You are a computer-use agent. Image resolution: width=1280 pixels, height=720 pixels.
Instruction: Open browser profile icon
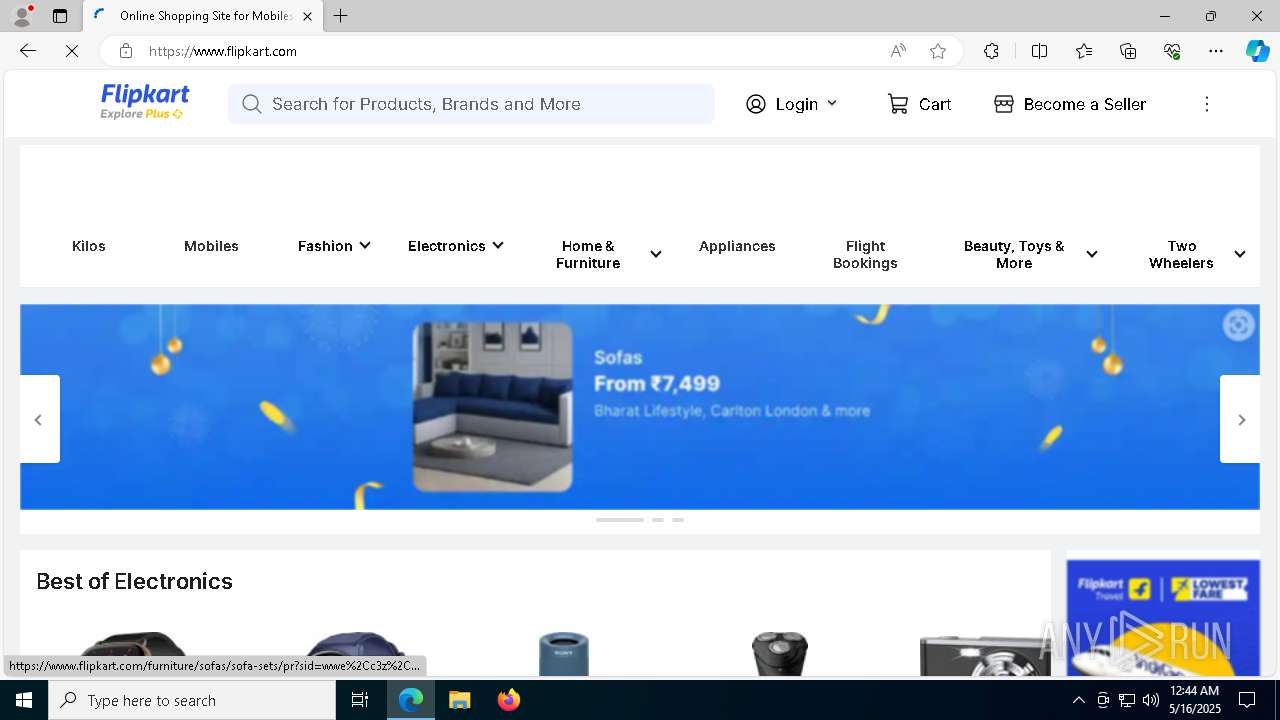pyautogui.click(x=22, y=16)
